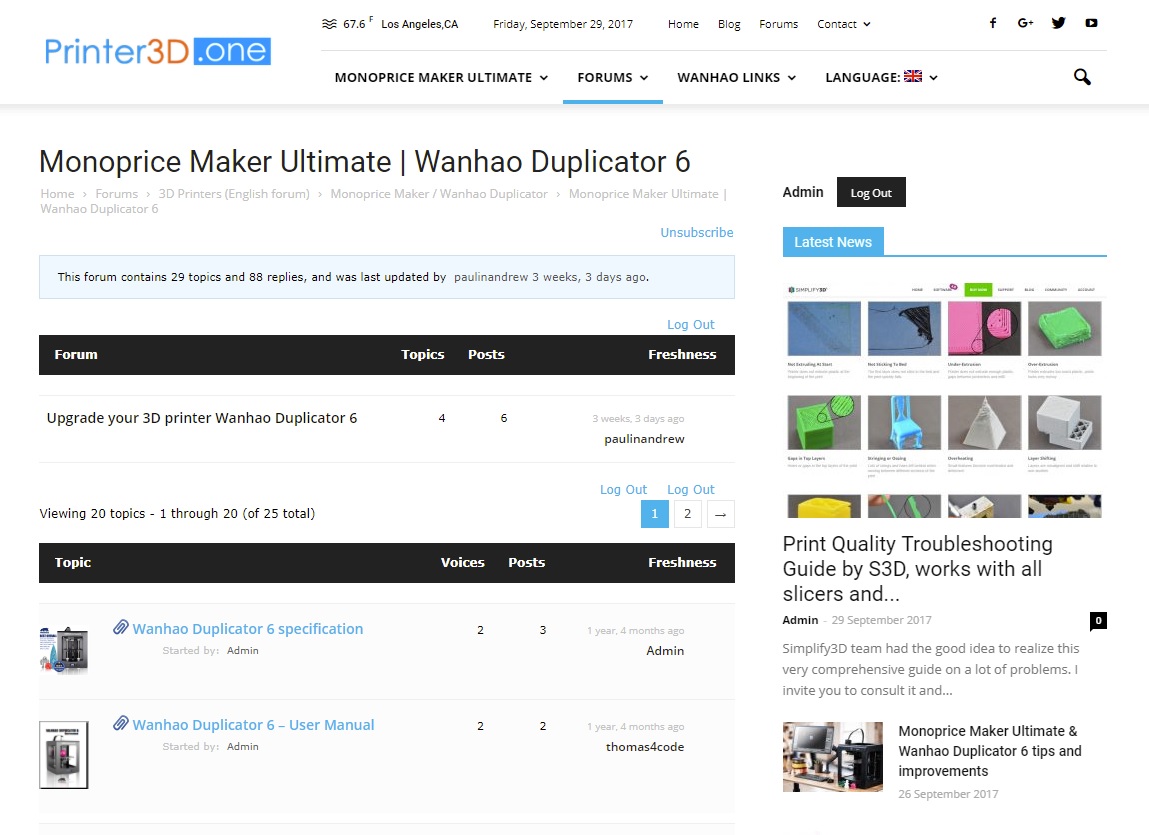Select the Latest News tab

point(833,242)
